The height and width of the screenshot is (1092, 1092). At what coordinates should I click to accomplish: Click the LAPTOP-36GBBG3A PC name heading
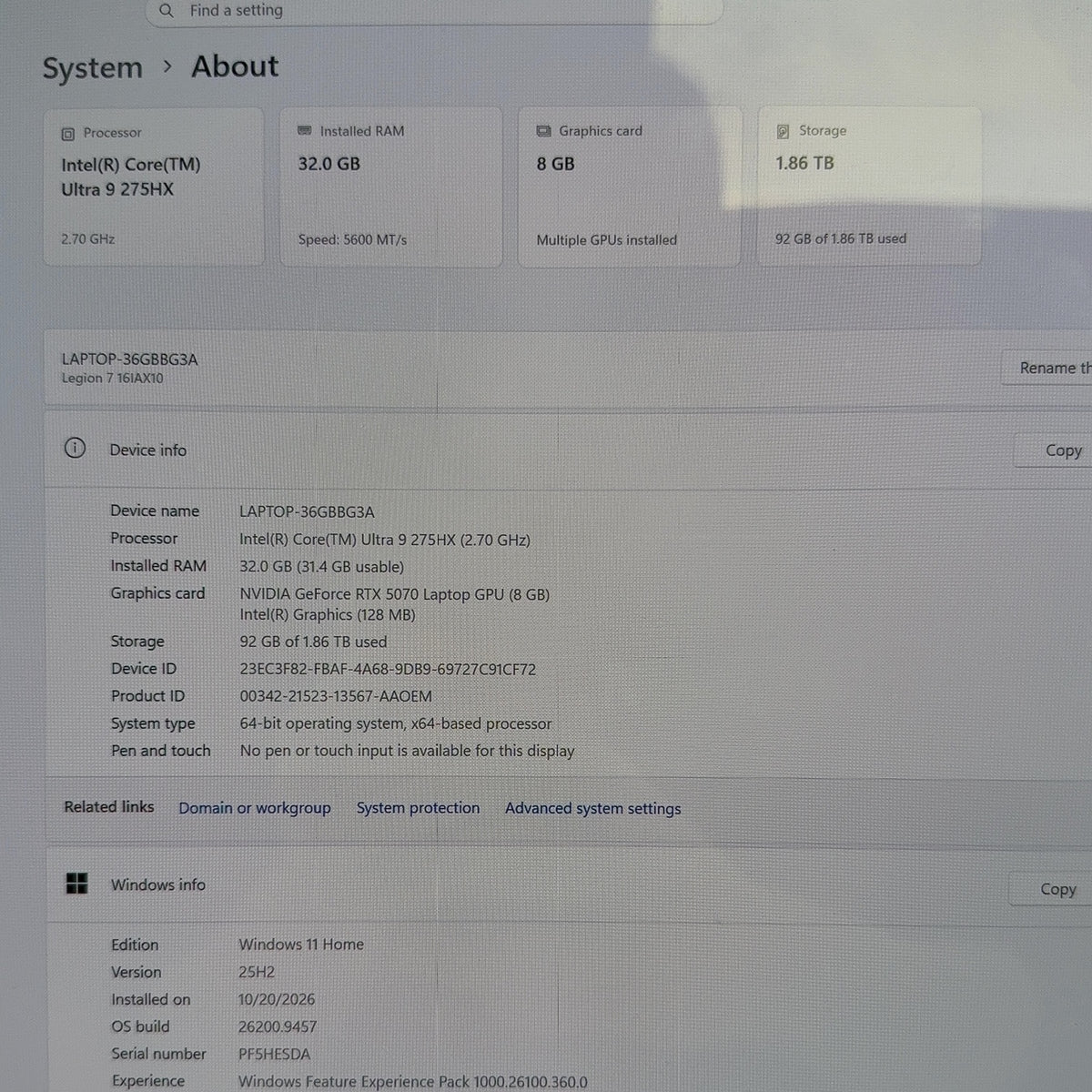point(129,359)
